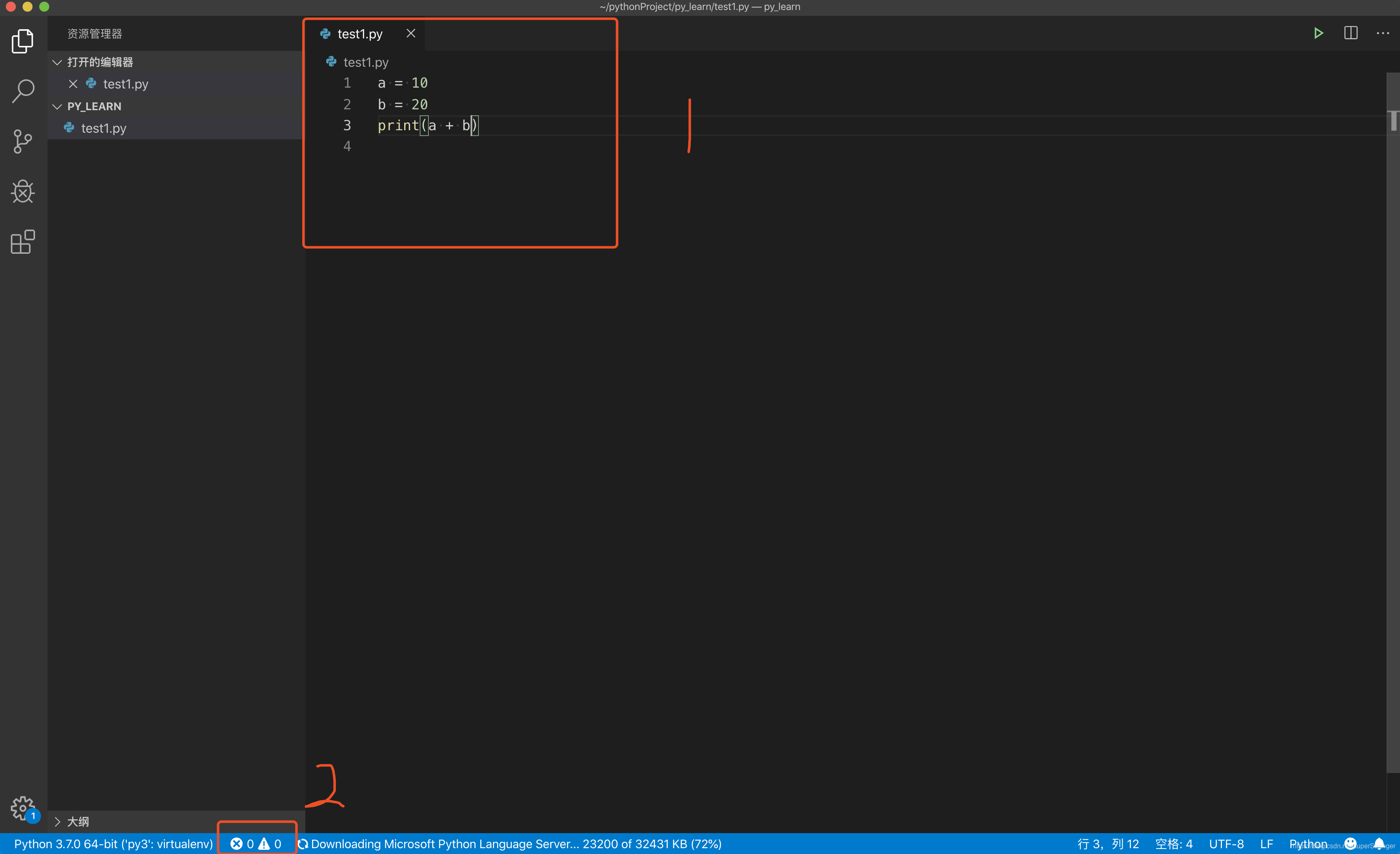Image resolution: width=1400 pixels, height=854 pixels.
Task: Click the Manage gear icon
Action: (x=23, y=807)
